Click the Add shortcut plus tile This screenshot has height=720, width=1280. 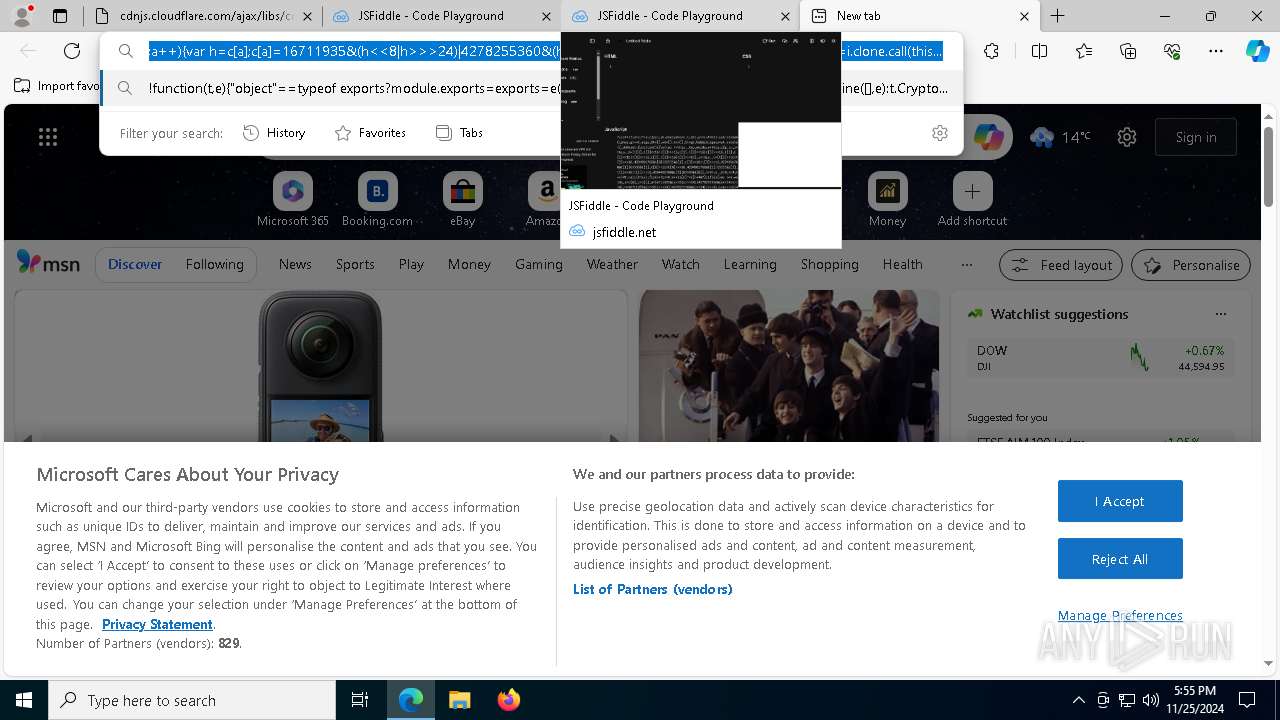point(972,200)
